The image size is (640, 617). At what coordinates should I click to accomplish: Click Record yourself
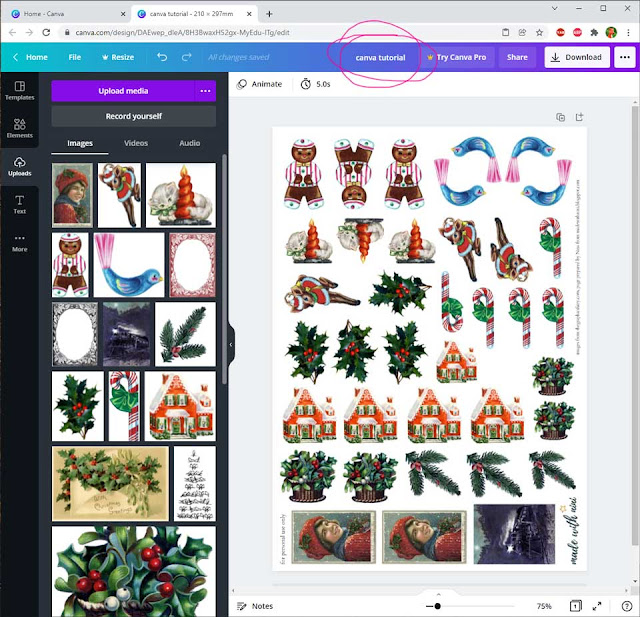pos(133,116)
